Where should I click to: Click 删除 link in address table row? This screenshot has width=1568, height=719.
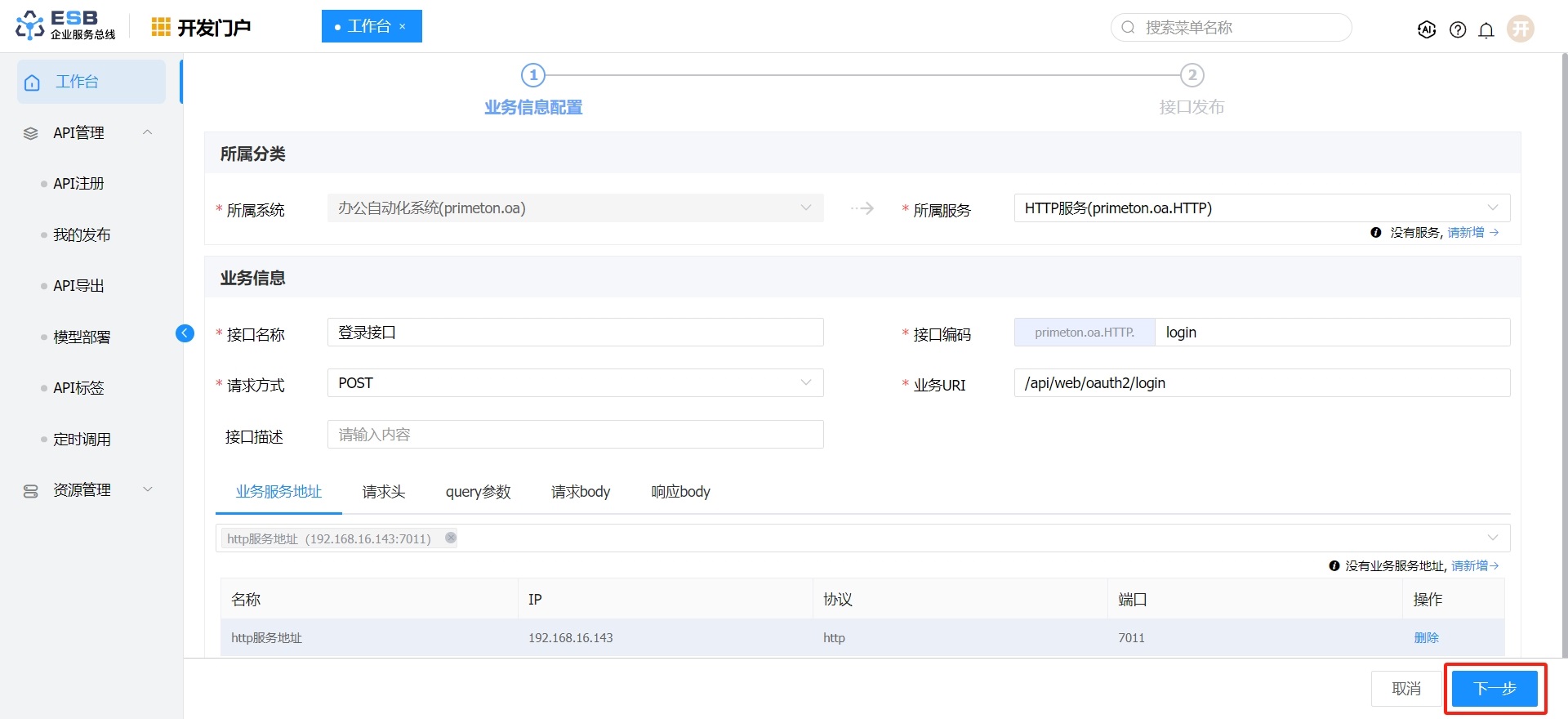coord(1426,638)
